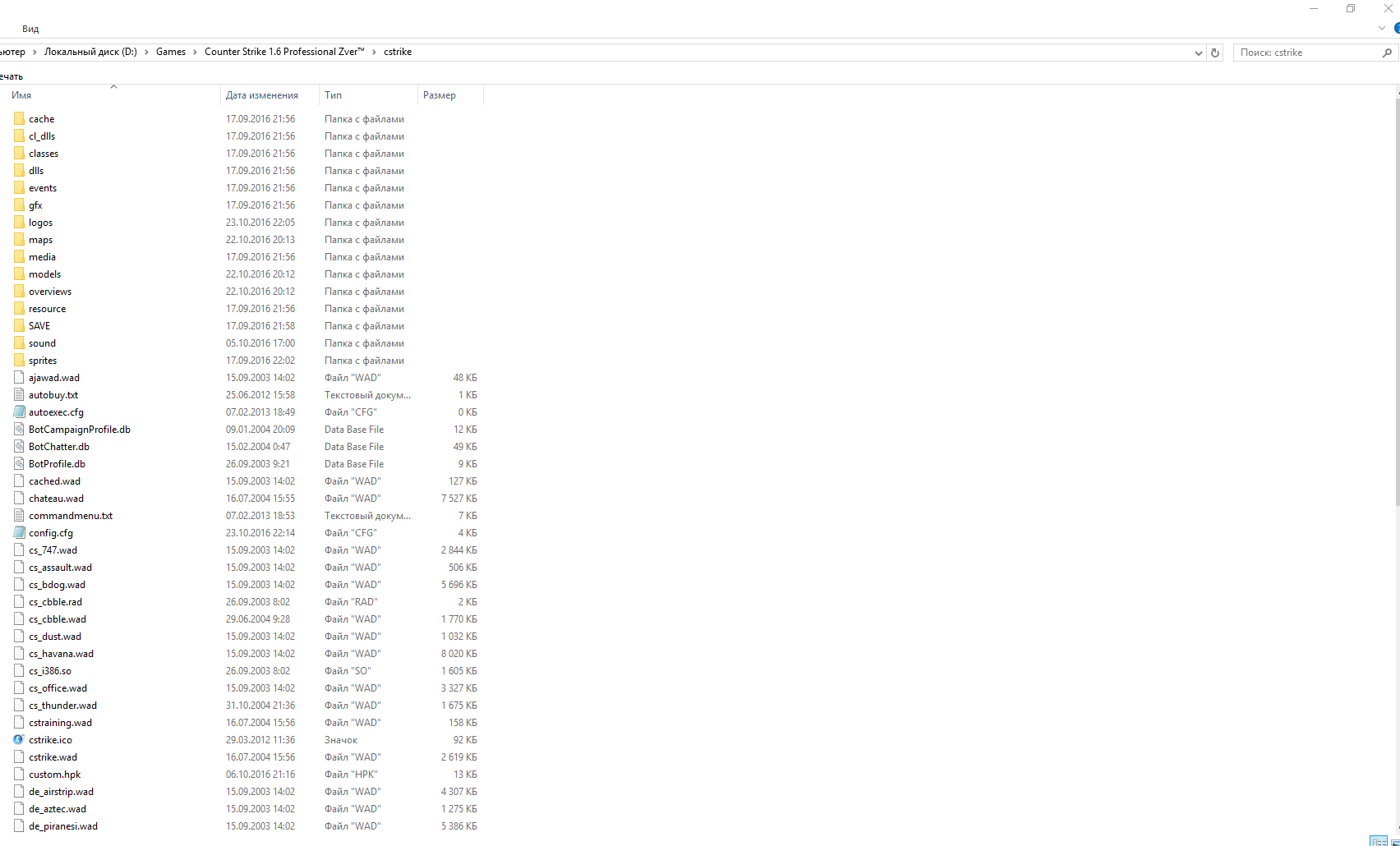Select the gfx folder icon

pos(19,205)
